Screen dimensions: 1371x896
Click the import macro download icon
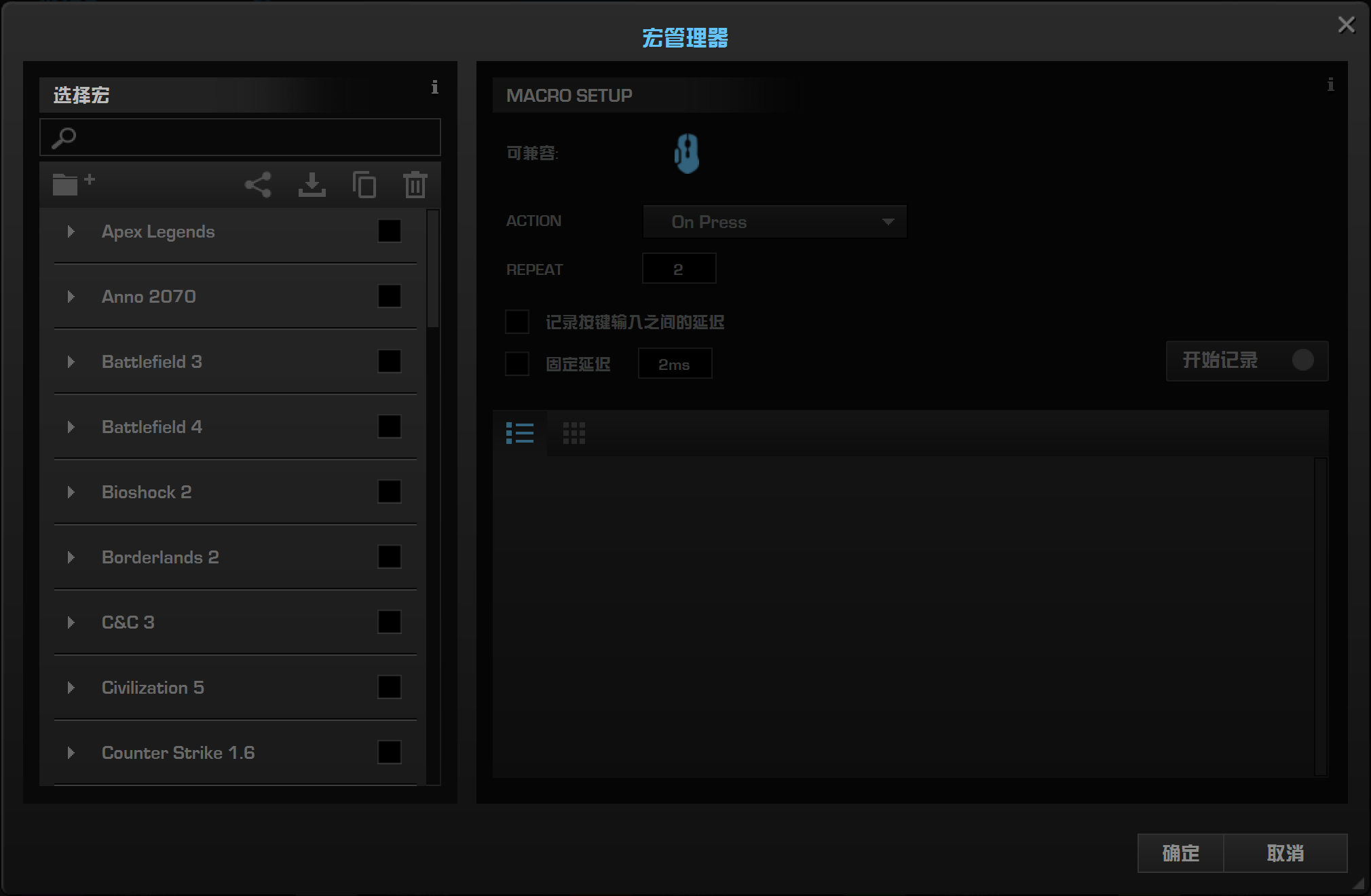pos(312,185)
